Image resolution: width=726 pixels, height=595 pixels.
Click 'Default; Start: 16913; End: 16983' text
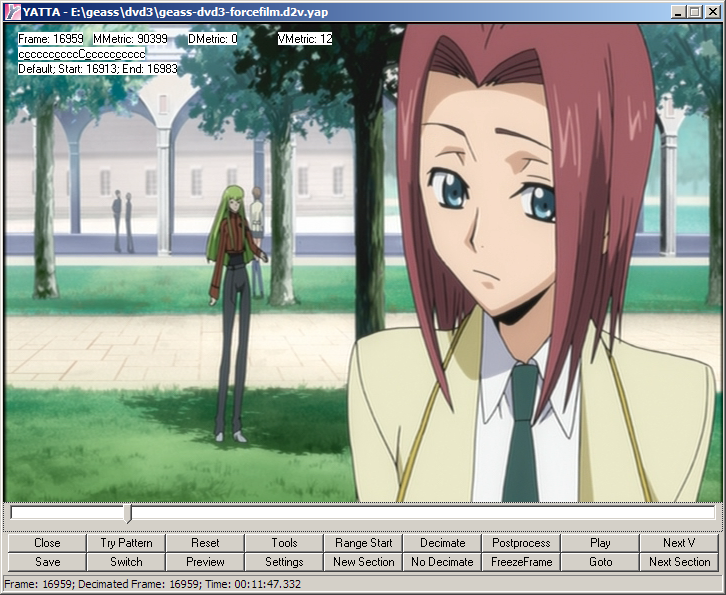[98, 69]
